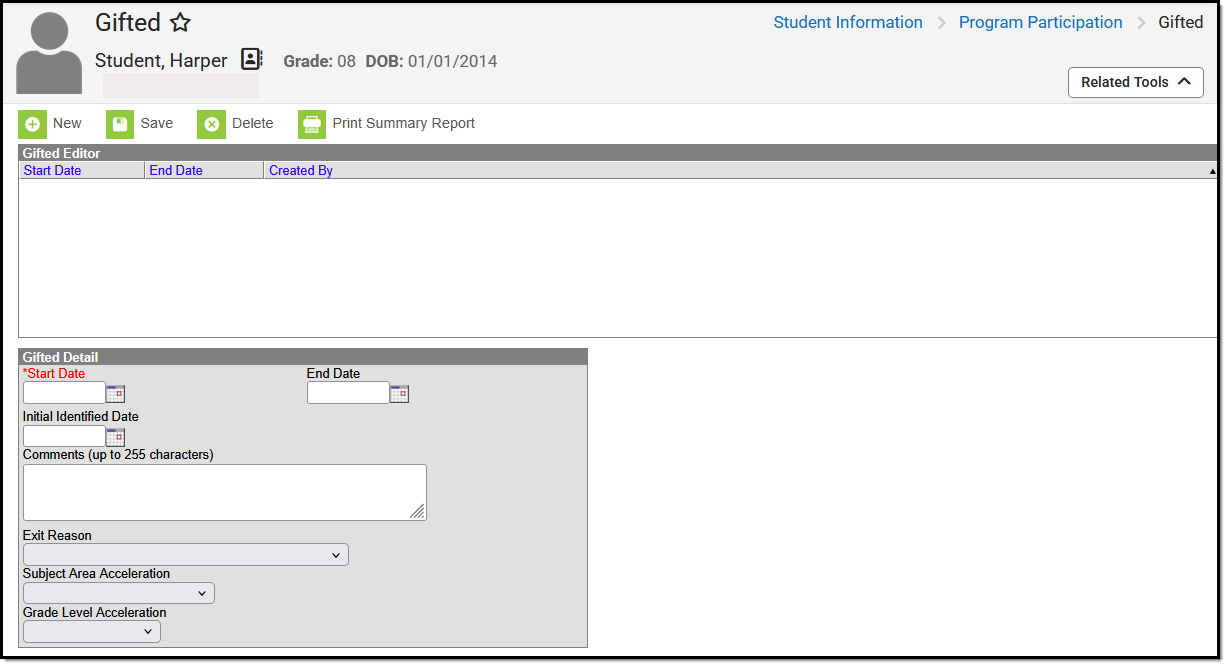Click the Start Date input field

click(x=62, y=392)
